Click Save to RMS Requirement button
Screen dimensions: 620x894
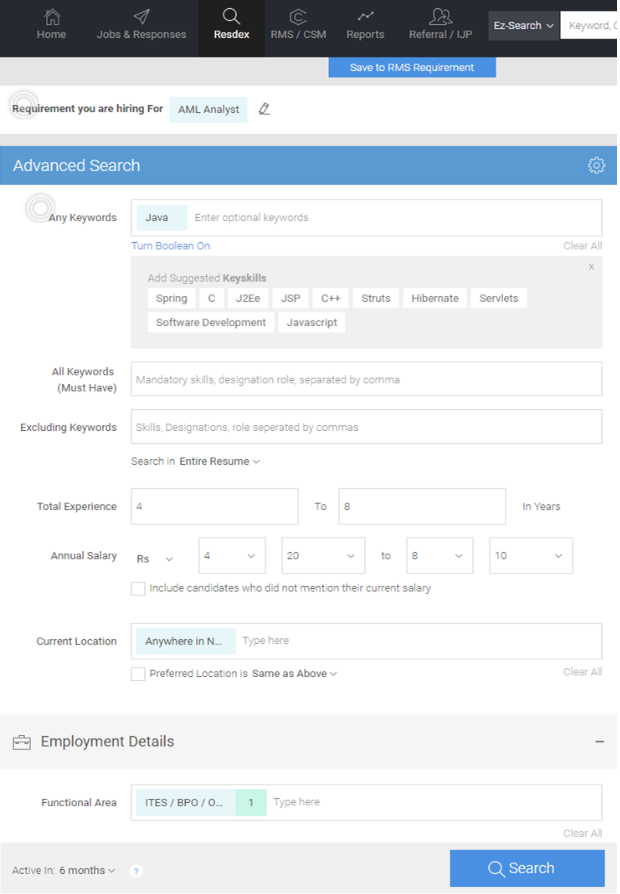(412, 67)
